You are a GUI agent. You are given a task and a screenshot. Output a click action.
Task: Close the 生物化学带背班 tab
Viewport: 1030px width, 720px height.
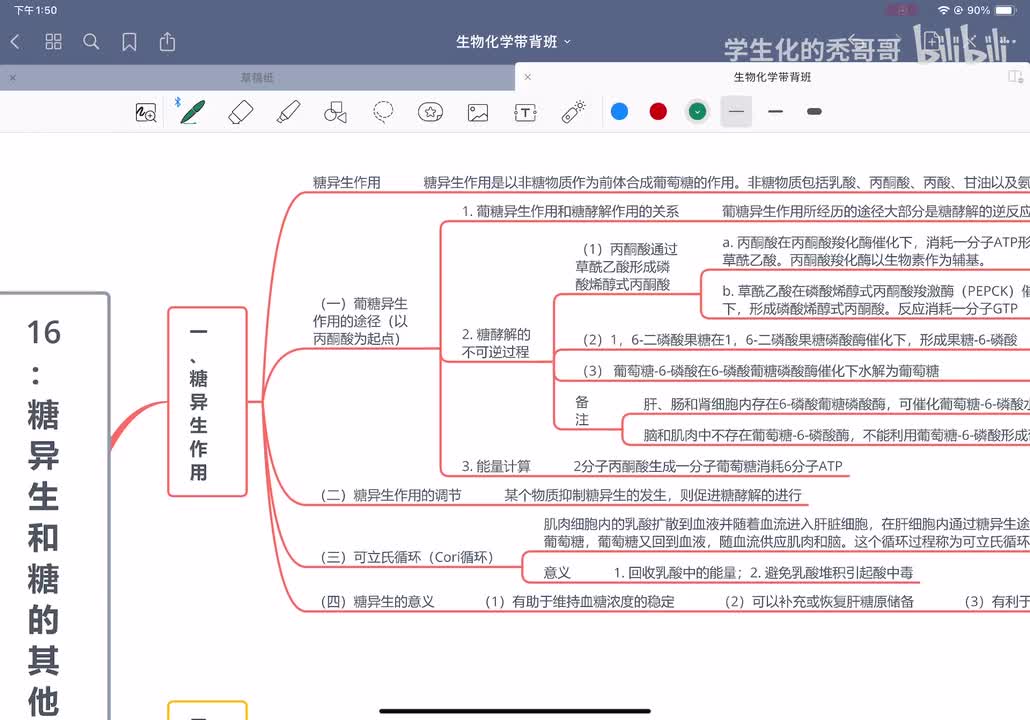click(x=527, y=77)
